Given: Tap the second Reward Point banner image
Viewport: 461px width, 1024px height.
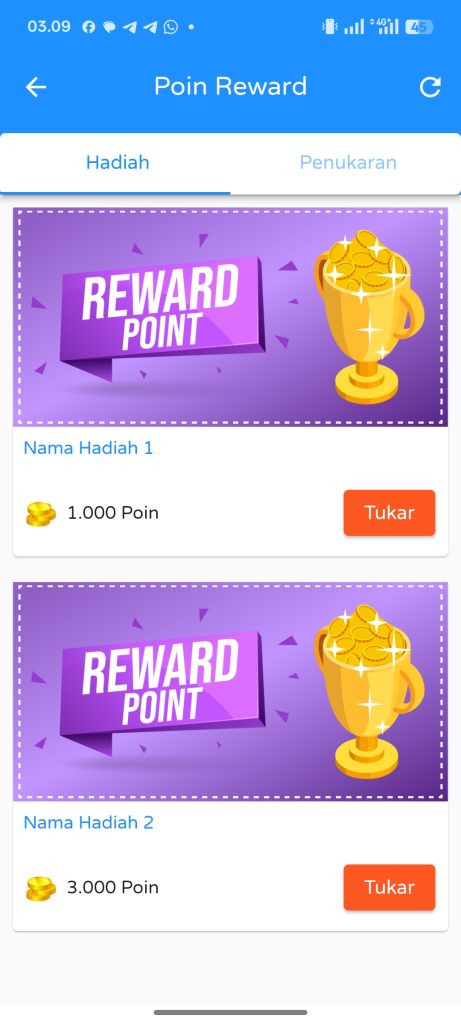Looking at the screenshot, I should tap(230, 692).
